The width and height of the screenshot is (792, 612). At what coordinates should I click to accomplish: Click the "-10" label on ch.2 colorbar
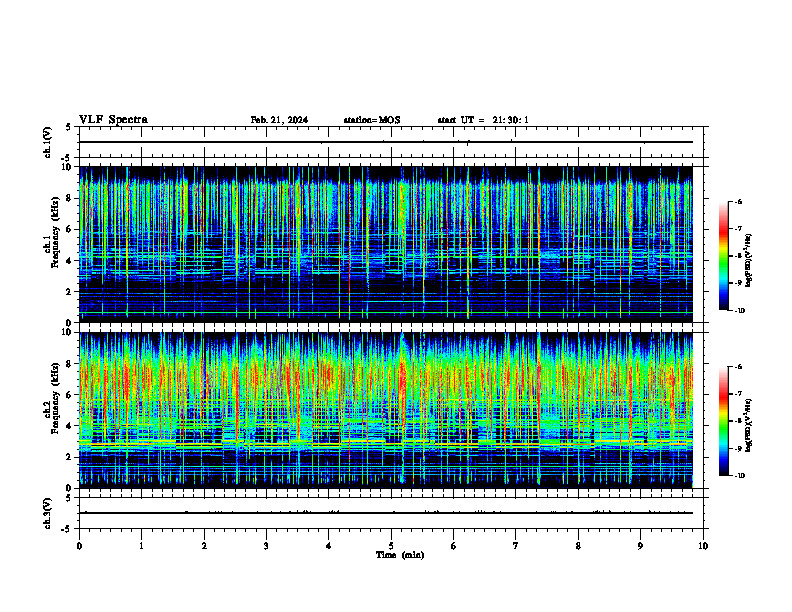[740, 476]
